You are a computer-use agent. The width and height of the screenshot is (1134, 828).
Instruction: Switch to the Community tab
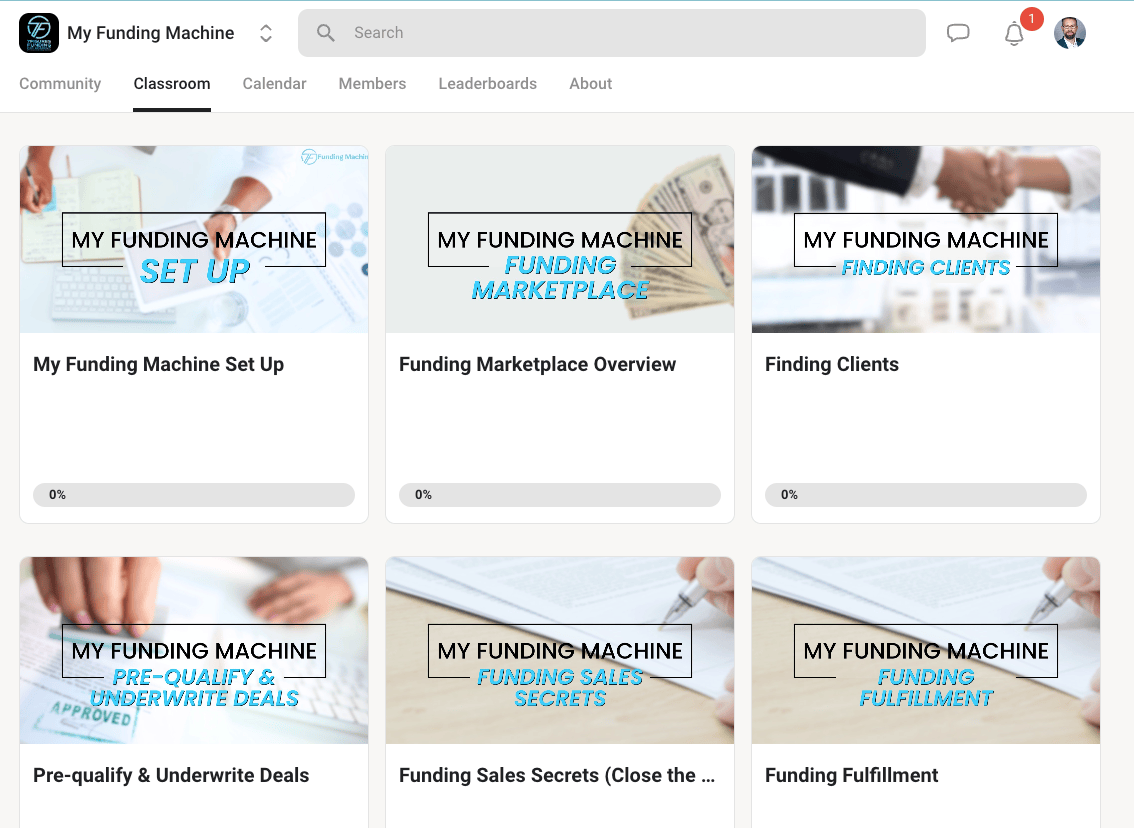pos(60,83)
